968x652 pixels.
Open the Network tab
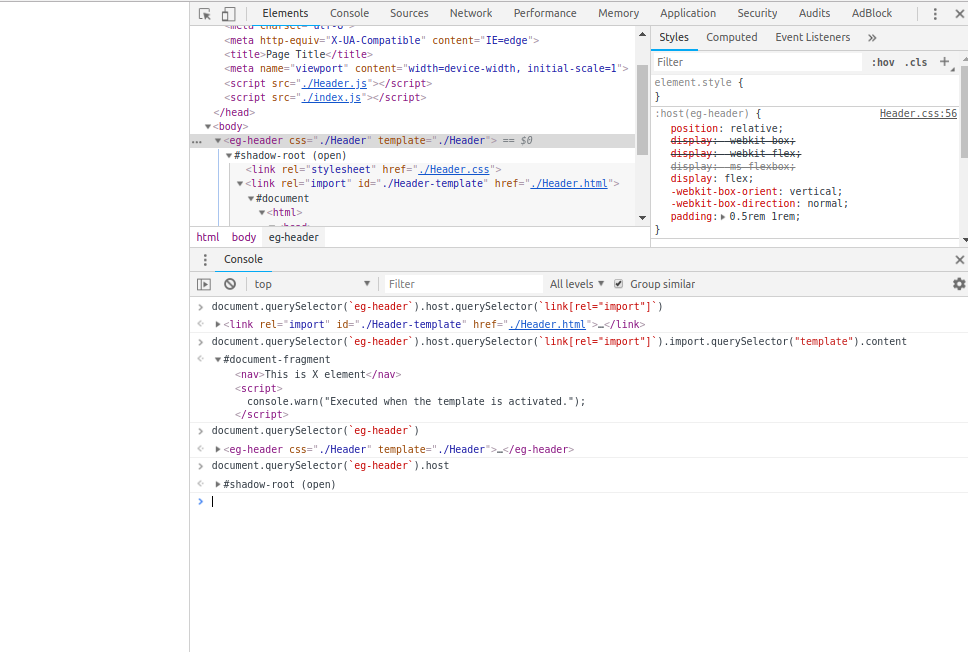[x=470, y=13]
